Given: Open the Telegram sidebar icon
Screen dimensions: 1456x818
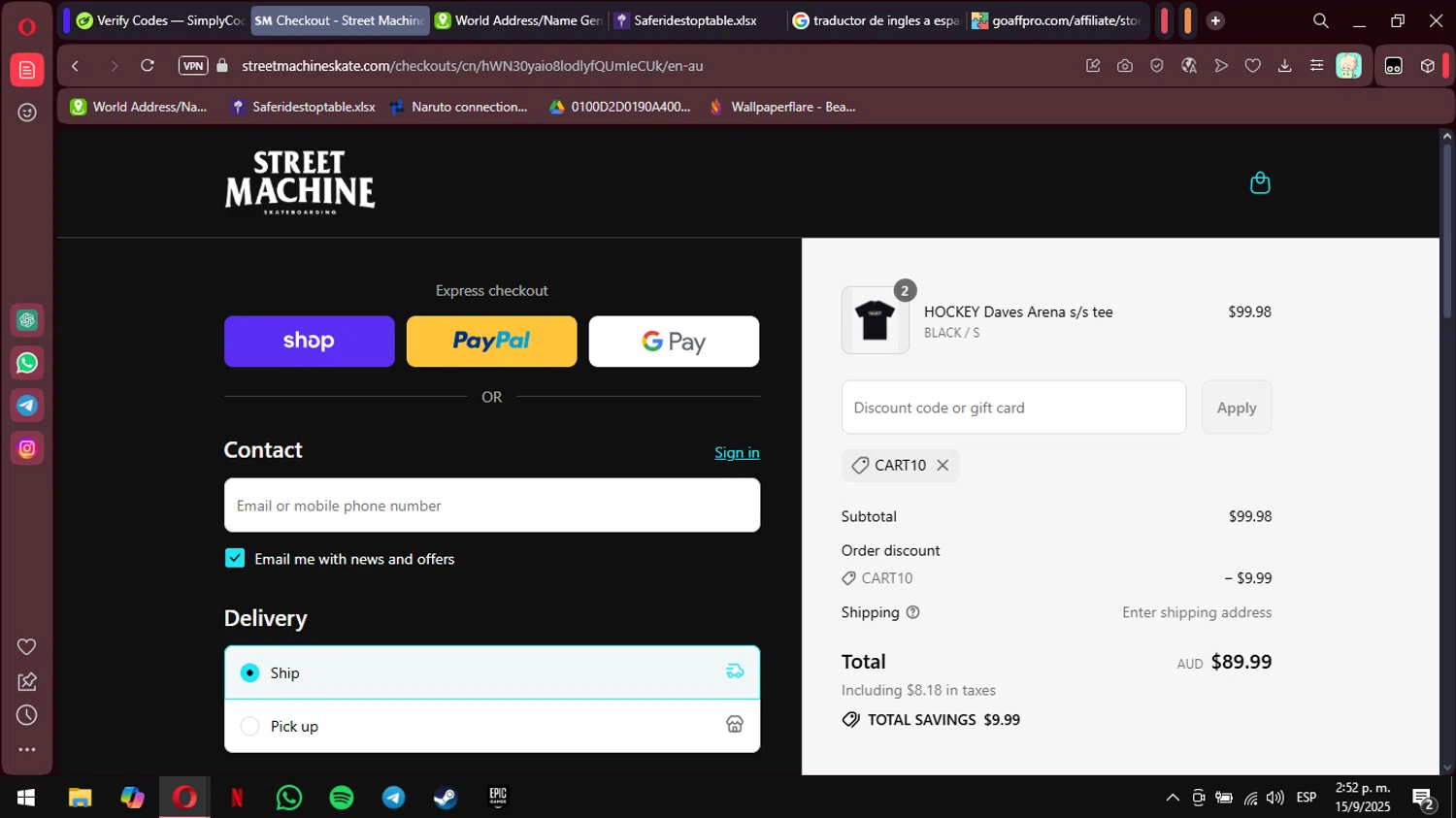Looking at the screenshot, I should pyautogui.click(x=27, y=406).
